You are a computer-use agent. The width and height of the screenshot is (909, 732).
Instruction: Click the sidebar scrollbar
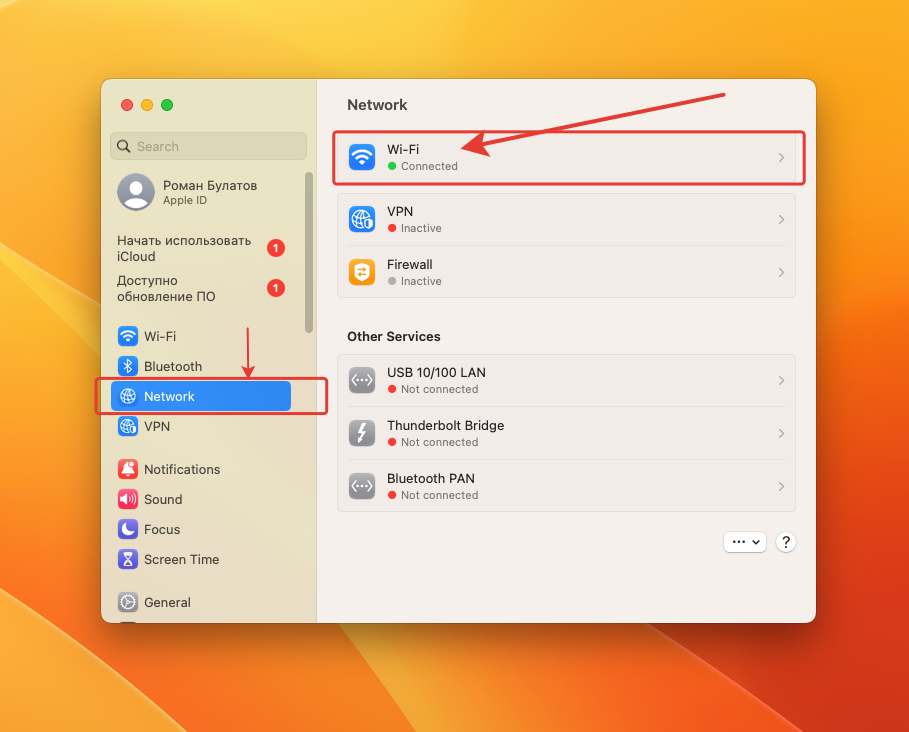click(x=309, y=252)
